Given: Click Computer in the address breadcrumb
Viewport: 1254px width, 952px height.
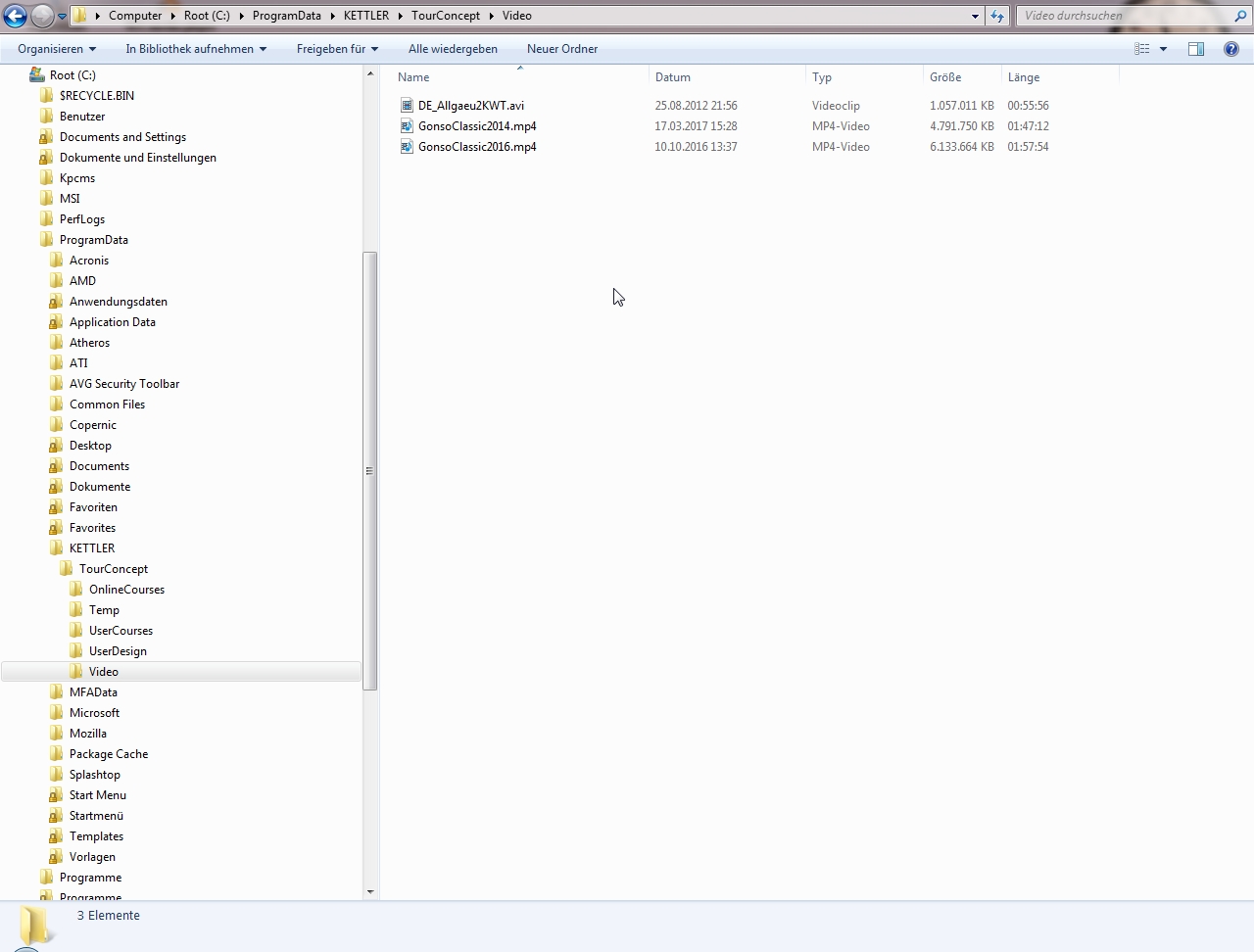Looking at the screenshot, I should coord(135,16).
